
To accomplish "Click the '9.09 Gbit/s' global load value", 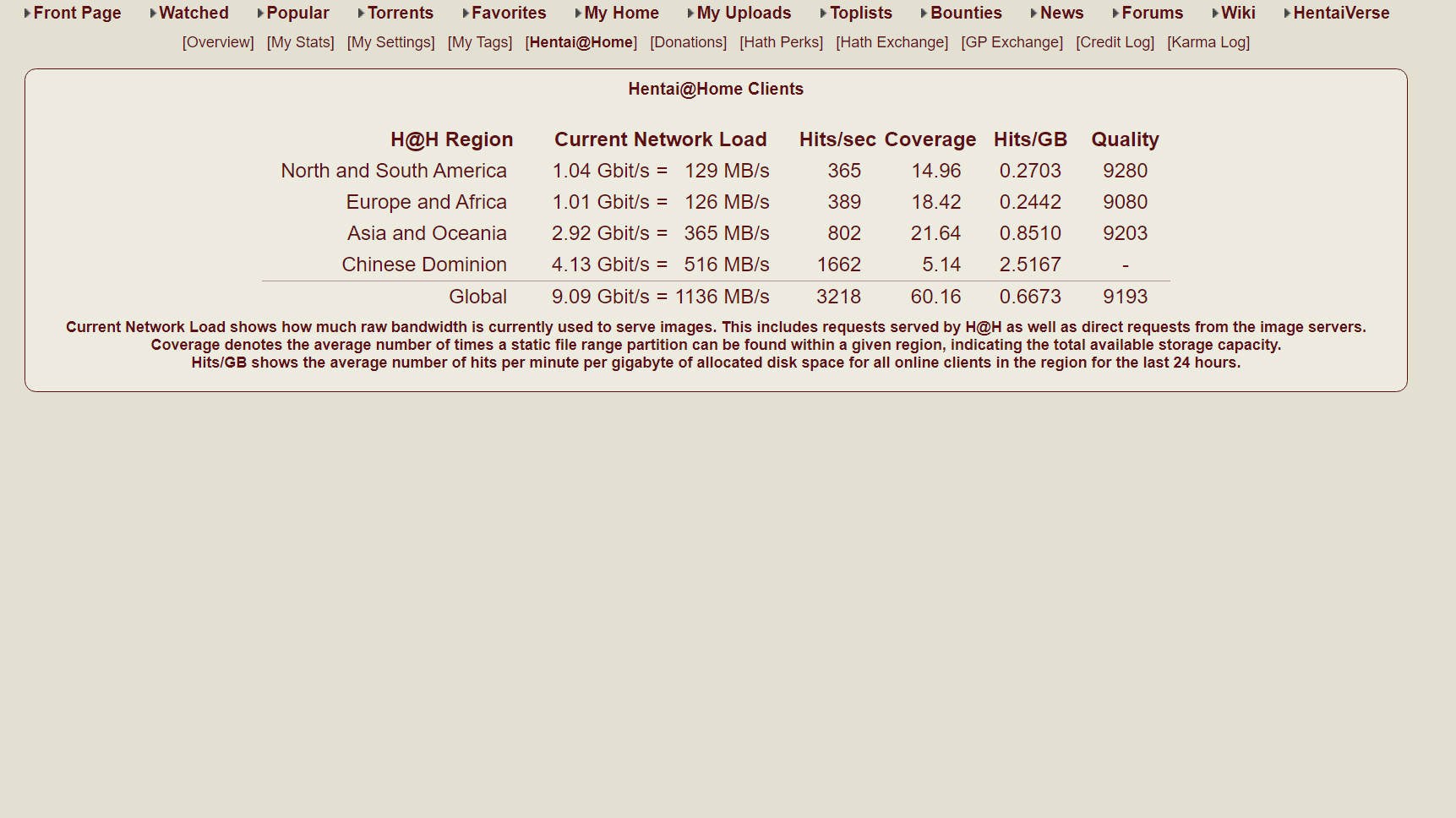I will tap(601, 297).
